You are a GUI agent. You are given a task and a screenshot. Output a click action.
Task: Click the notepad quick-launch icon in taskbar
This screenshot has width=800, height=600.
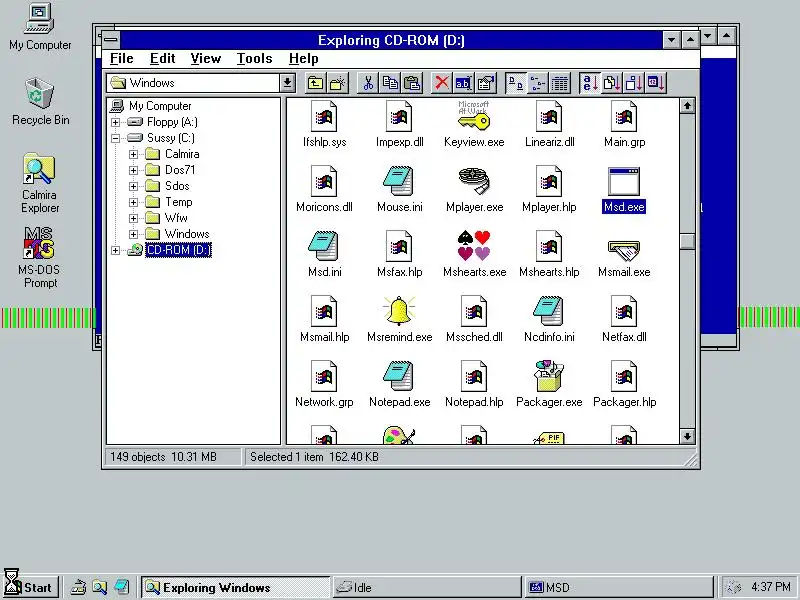pos(121,587)
